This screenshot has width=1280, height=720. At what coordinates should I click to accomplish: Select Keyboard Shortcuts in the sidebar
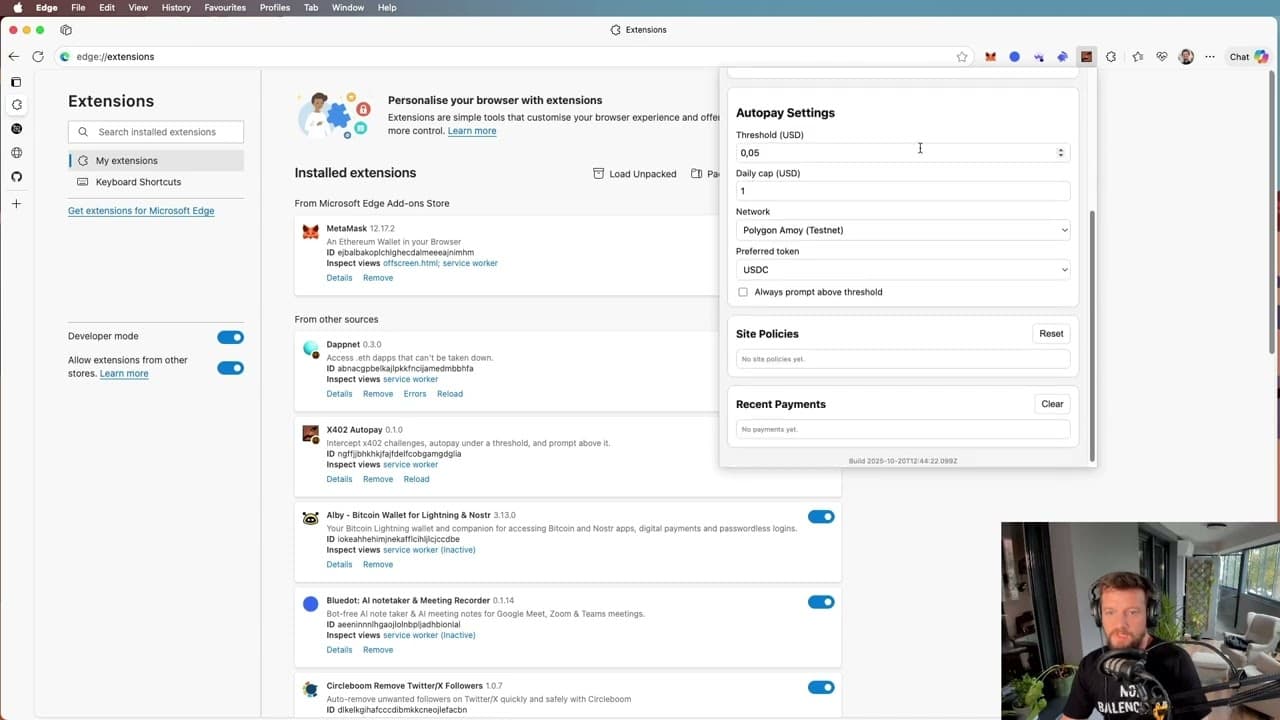point(138,182)
